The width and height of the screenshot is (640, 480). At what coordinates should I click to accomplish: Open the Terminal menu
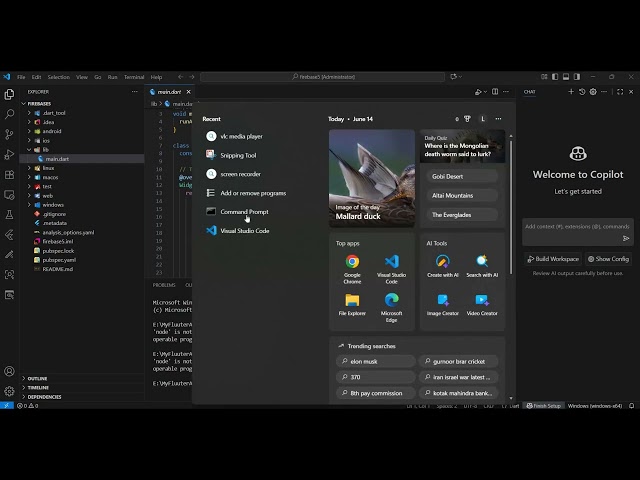pos(134,77)
